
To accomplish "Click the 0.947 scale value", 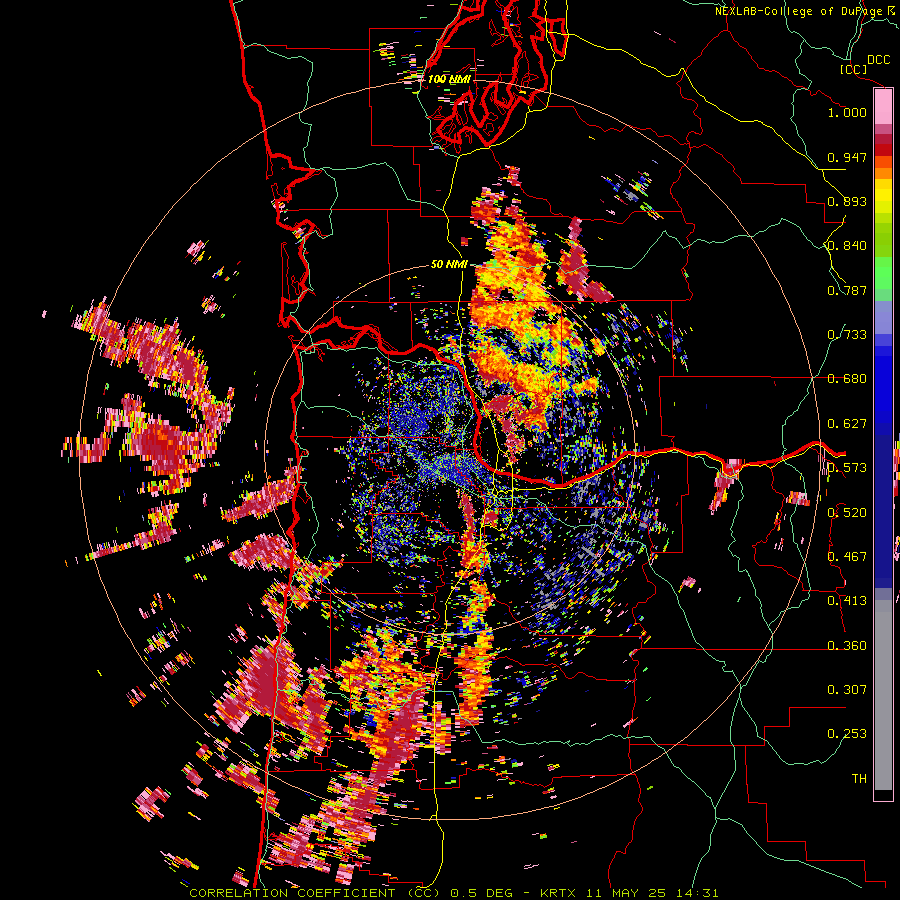I will 847,157.
